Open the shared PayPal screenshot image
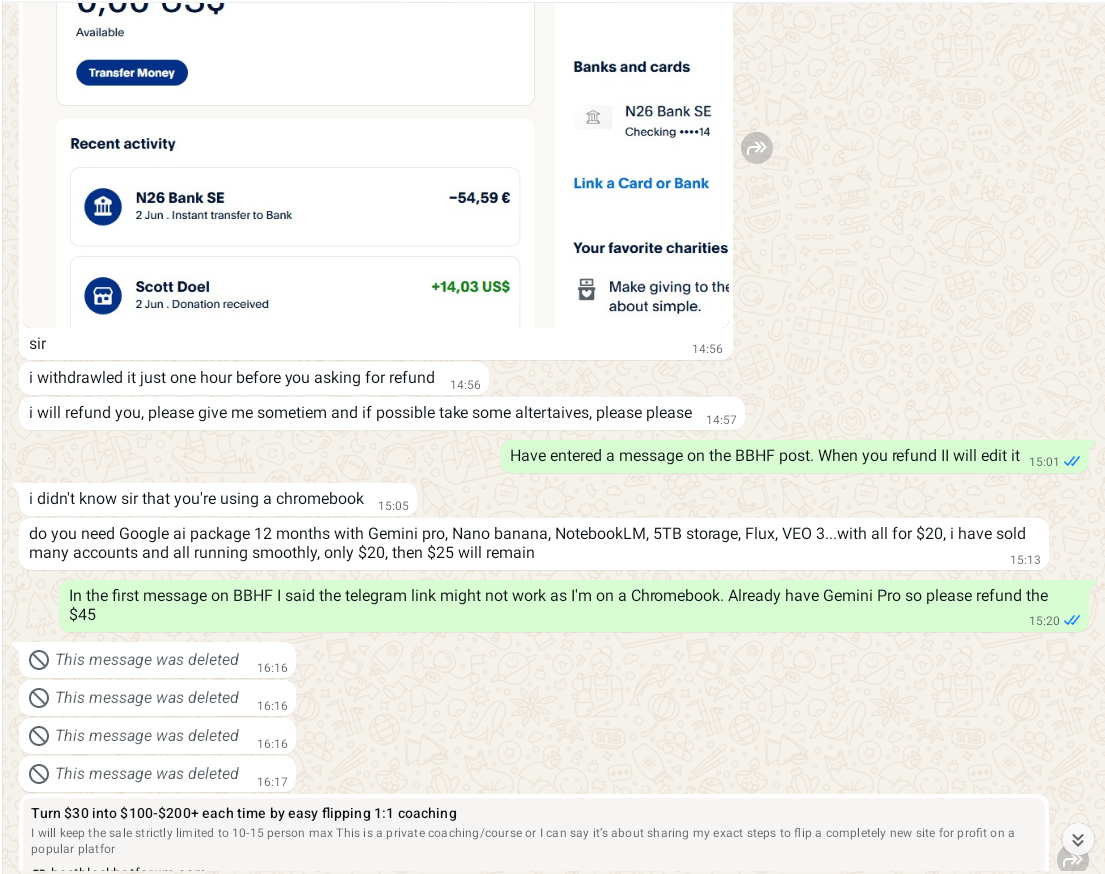Image resolution: width=1105 pixels, height=874 pixels. [x=378, y=165]
